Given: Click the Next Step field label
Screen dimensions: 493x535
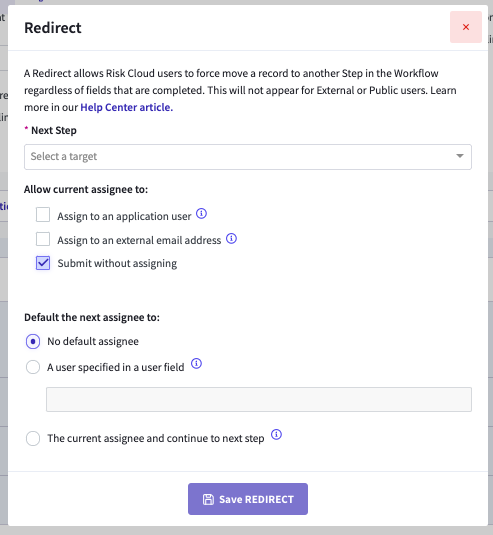Looking at the screenshot, I should (54, 130).
